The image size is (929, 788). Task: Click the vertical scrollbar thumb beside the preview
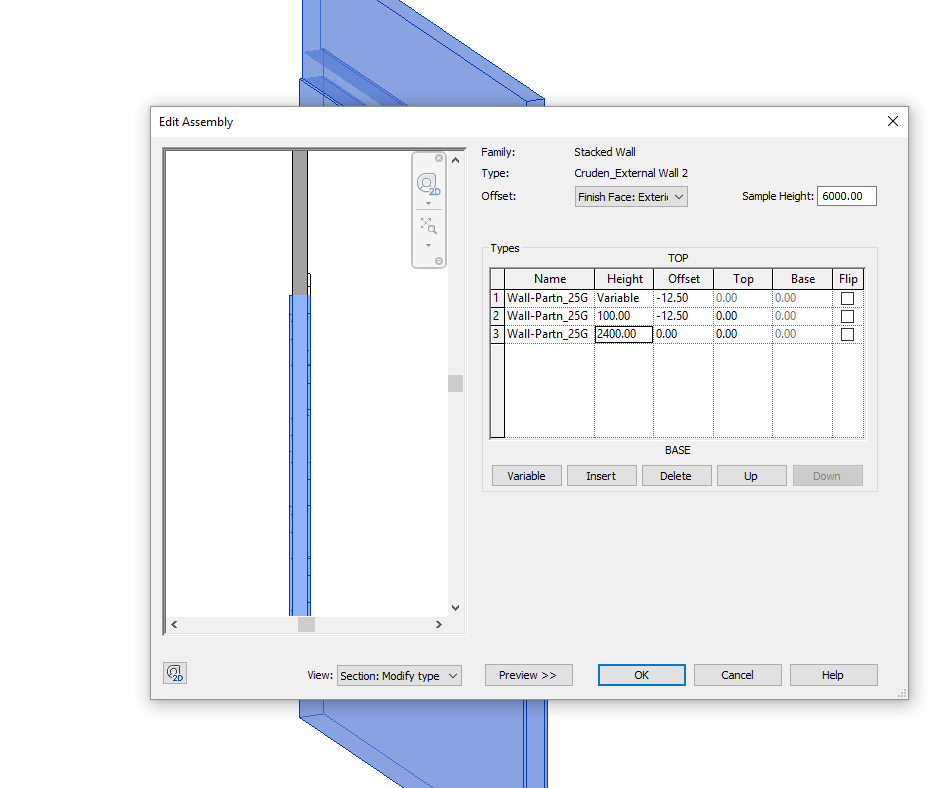pyautogui.click(x=455, y=383)
